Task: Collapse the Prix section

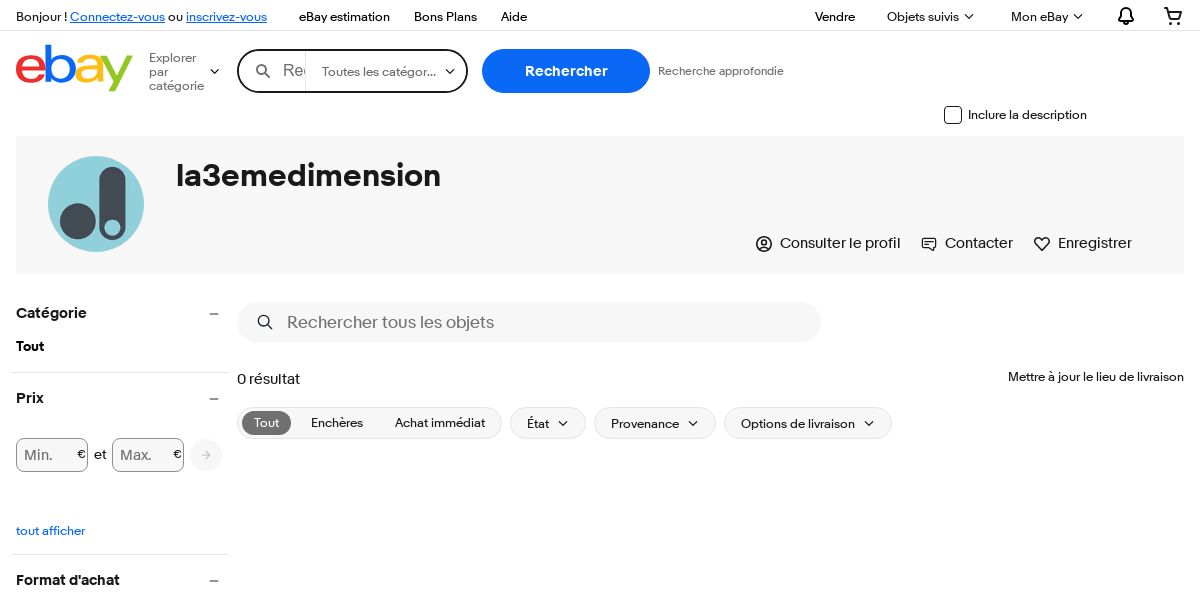Action: pyautogui.click(x=213, y=398)
